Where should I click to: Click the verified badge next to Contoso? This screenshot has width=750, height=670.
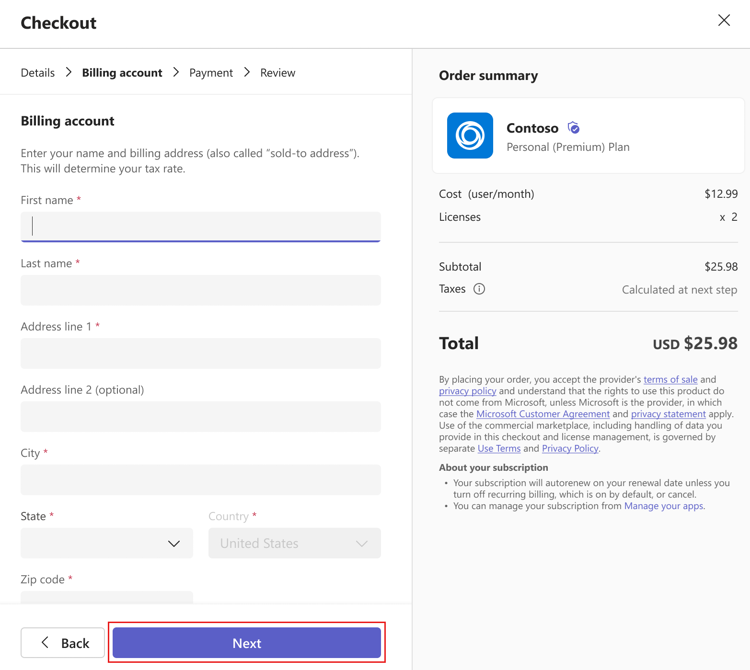(x=573, y=128)
